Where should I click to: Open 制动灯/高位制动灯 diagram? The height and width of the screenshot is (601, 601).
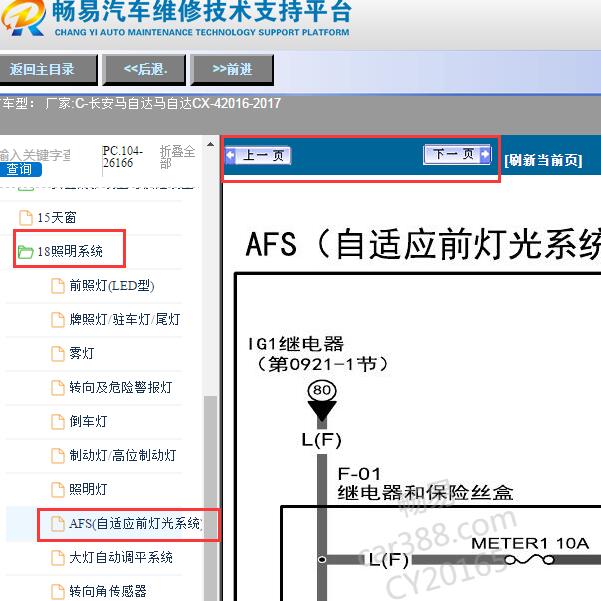click(x=123, y=455)
